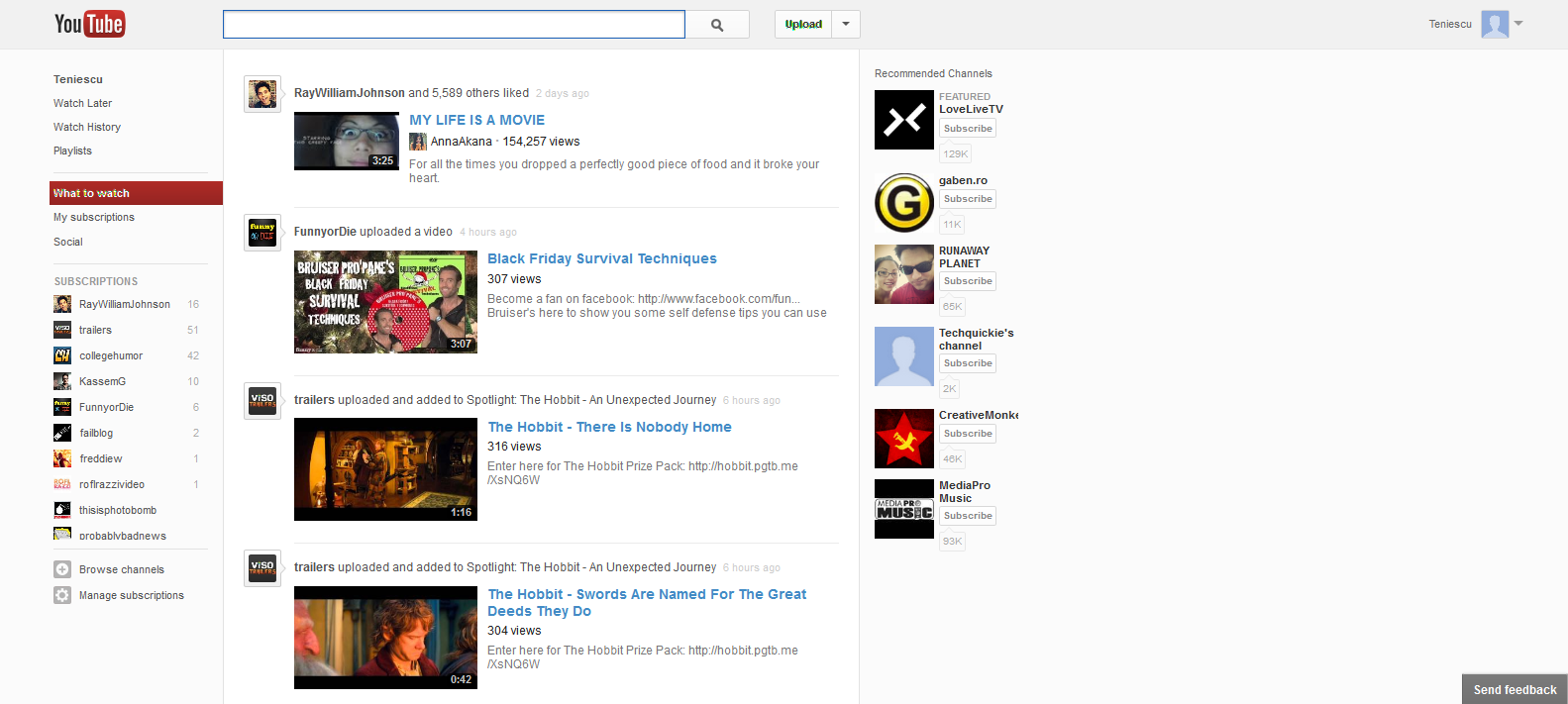The image size is (1568, 704).
Task: Open the account menu arrow beside avatar
Action: [1518, 23]
